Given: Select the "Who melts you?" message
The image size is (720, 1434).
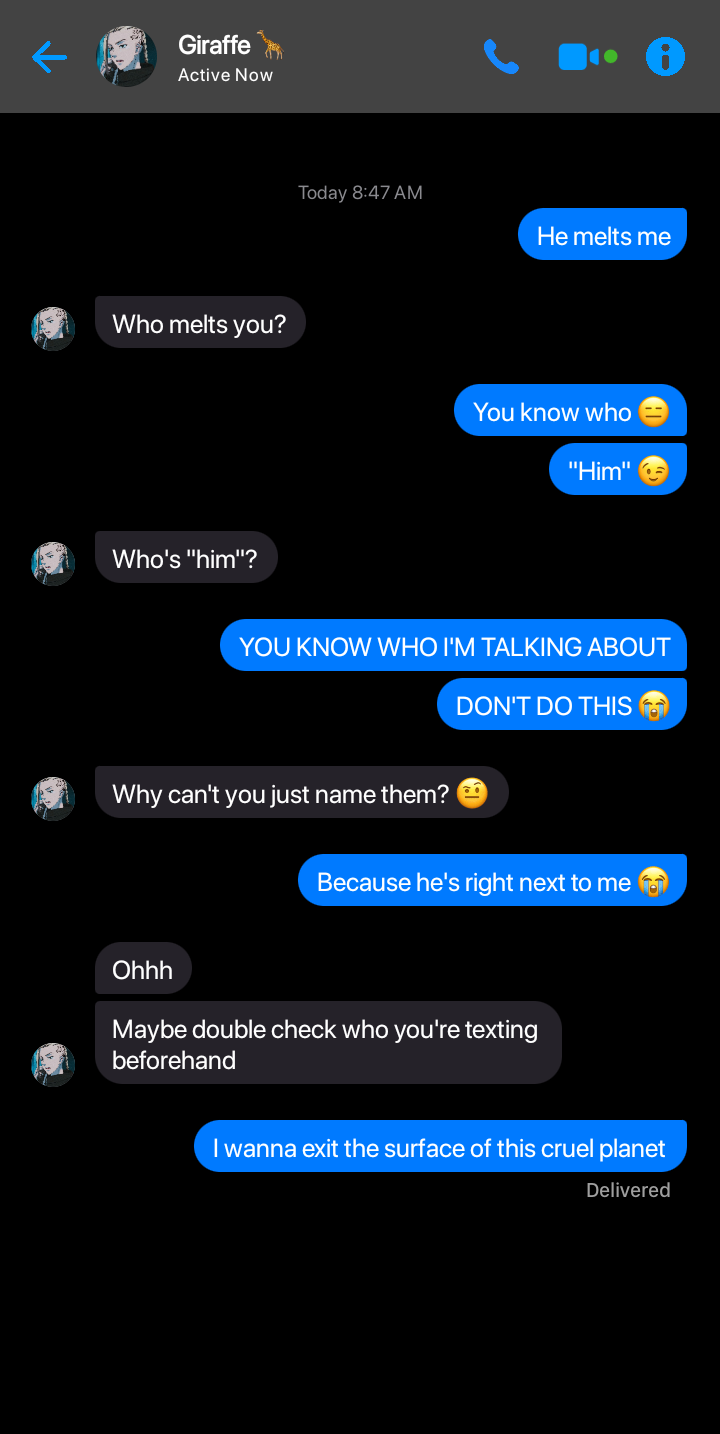Looking at the screenshot, I should (x=200, y=323).
